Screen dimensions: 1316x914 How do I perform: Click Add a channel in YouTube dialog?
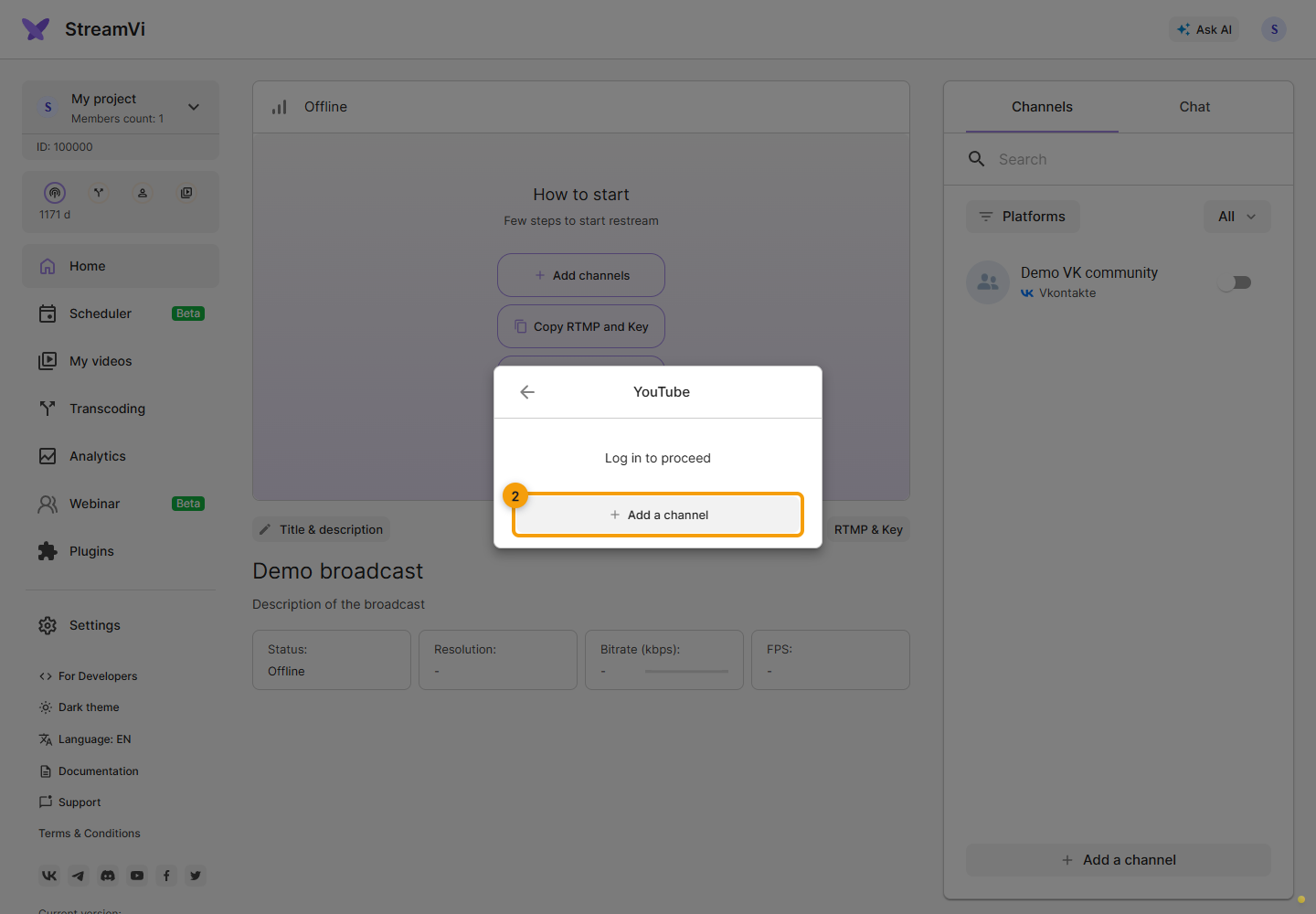tap(658, 515)
